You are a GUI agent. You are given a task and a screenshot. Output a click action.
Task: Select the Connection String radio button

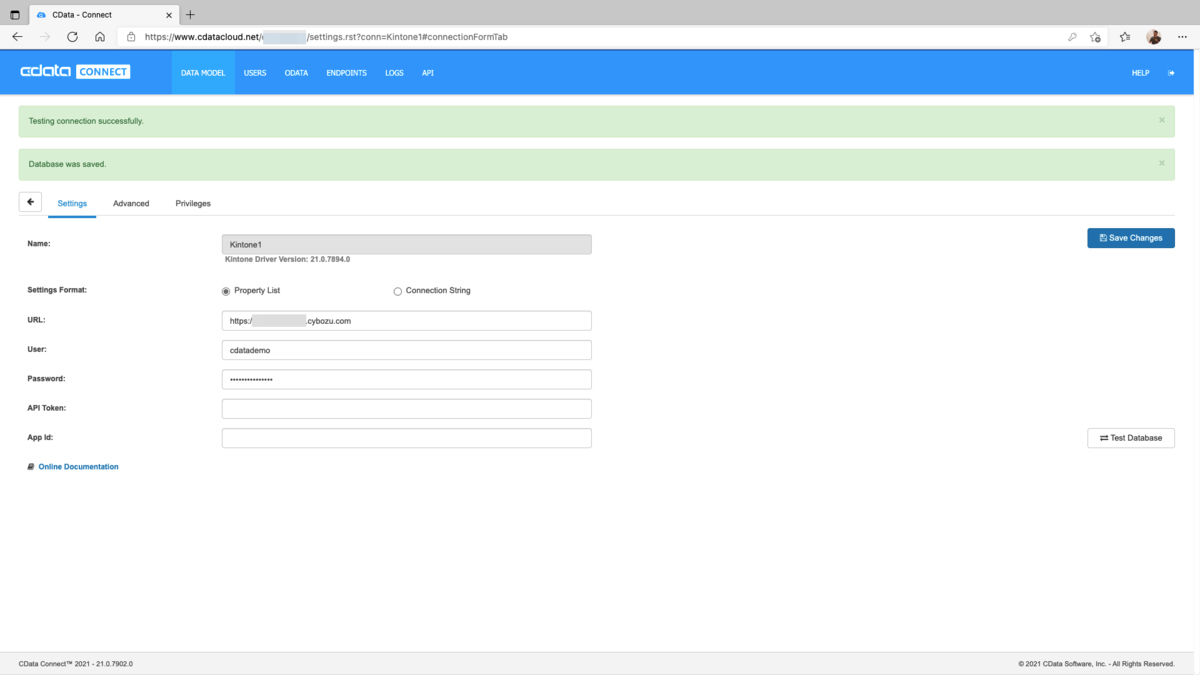[x=398, y=291]
